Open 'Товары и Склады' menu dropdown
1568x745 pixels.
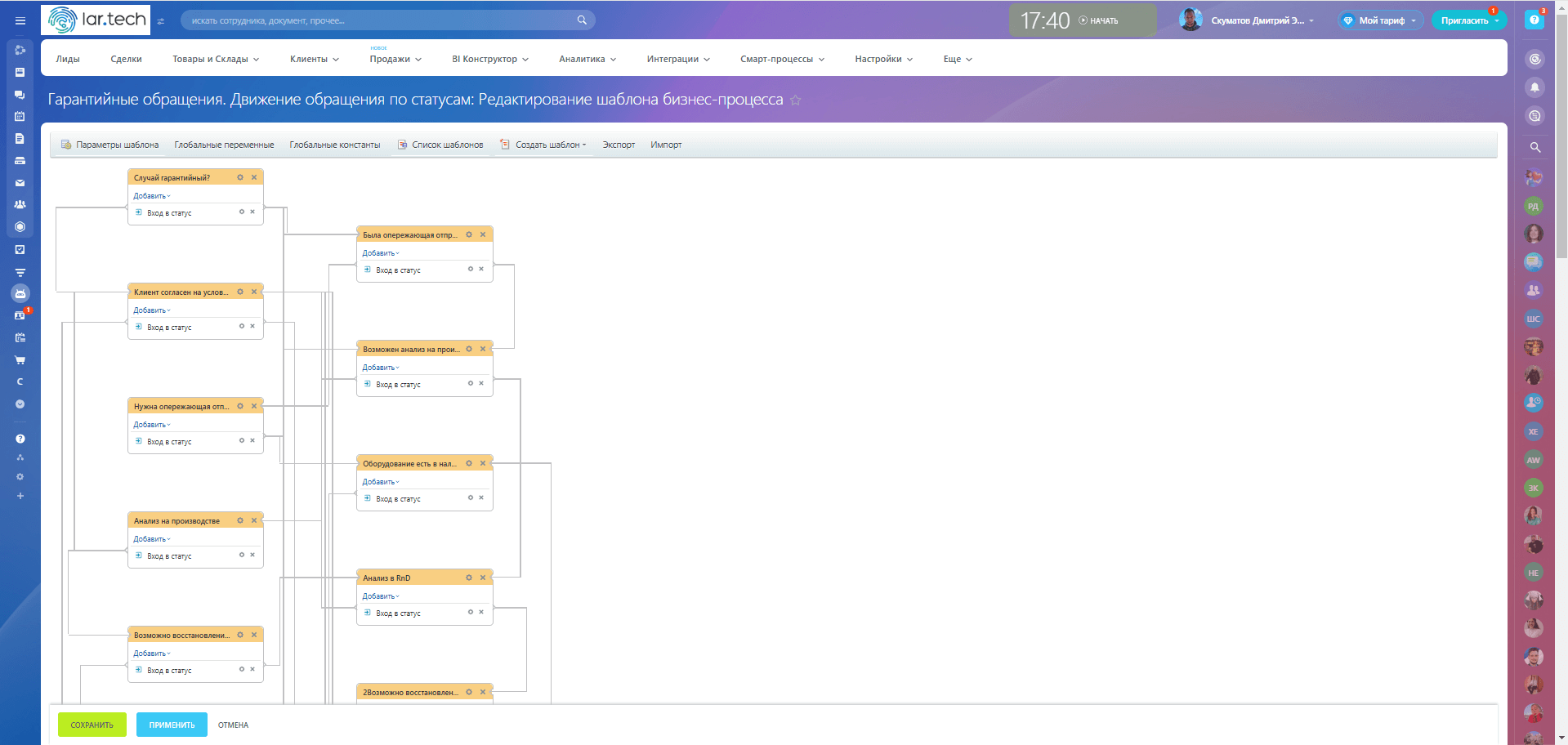point(215,59)
